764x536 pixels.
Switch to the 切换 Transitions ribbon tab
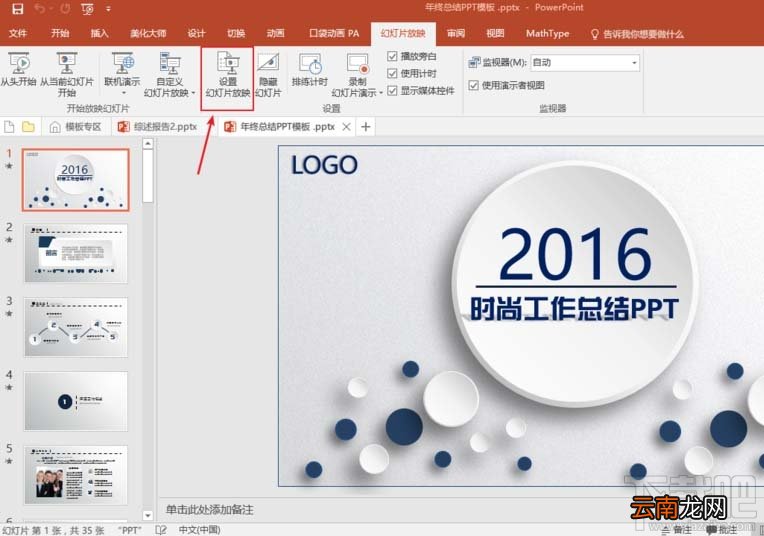pos(236,33)
